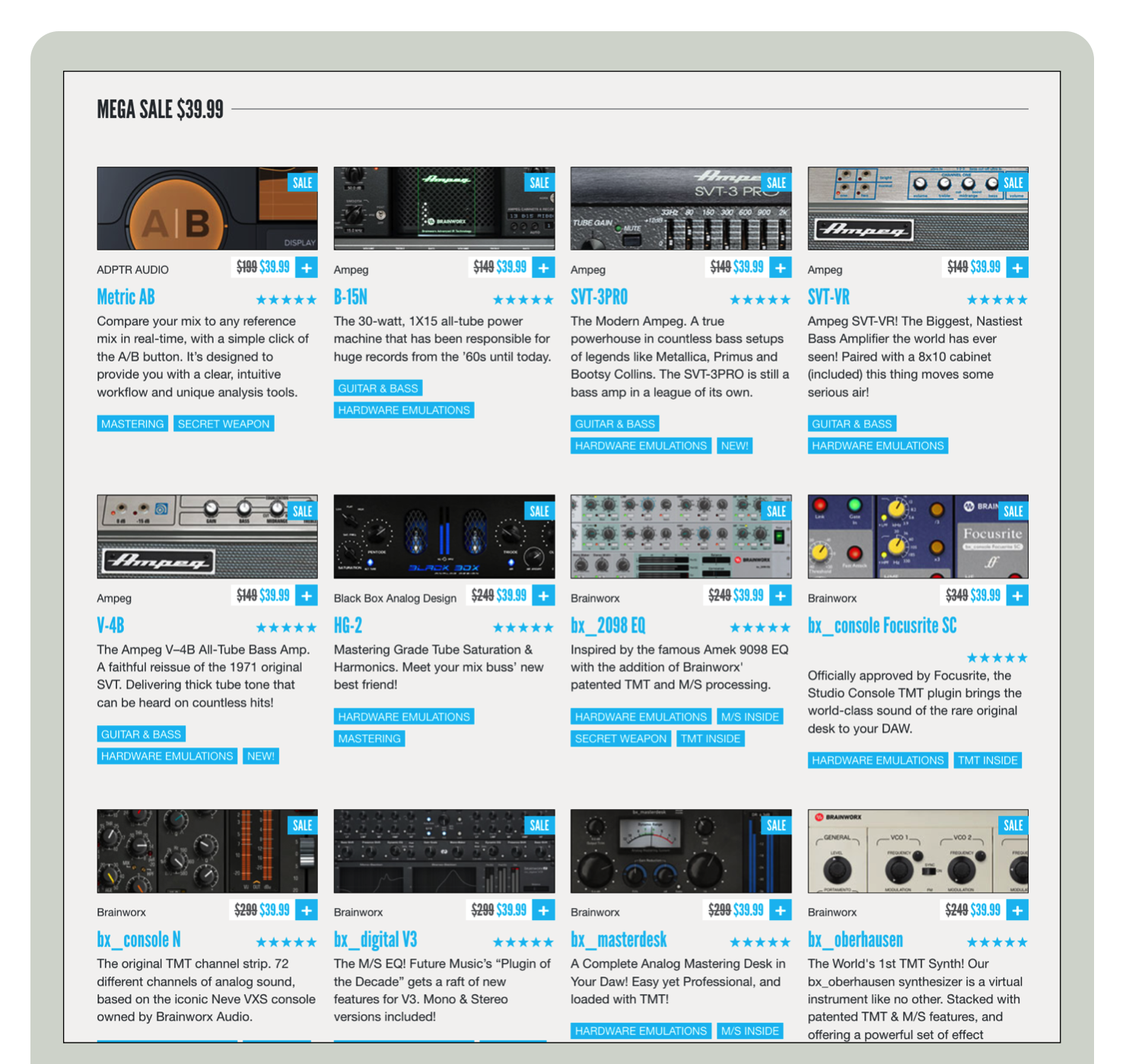This screenshot has height=1064, width=1126.
Task: Add bx_oberhausen to cart with plus icon
Action: (x=1017, y=909)
